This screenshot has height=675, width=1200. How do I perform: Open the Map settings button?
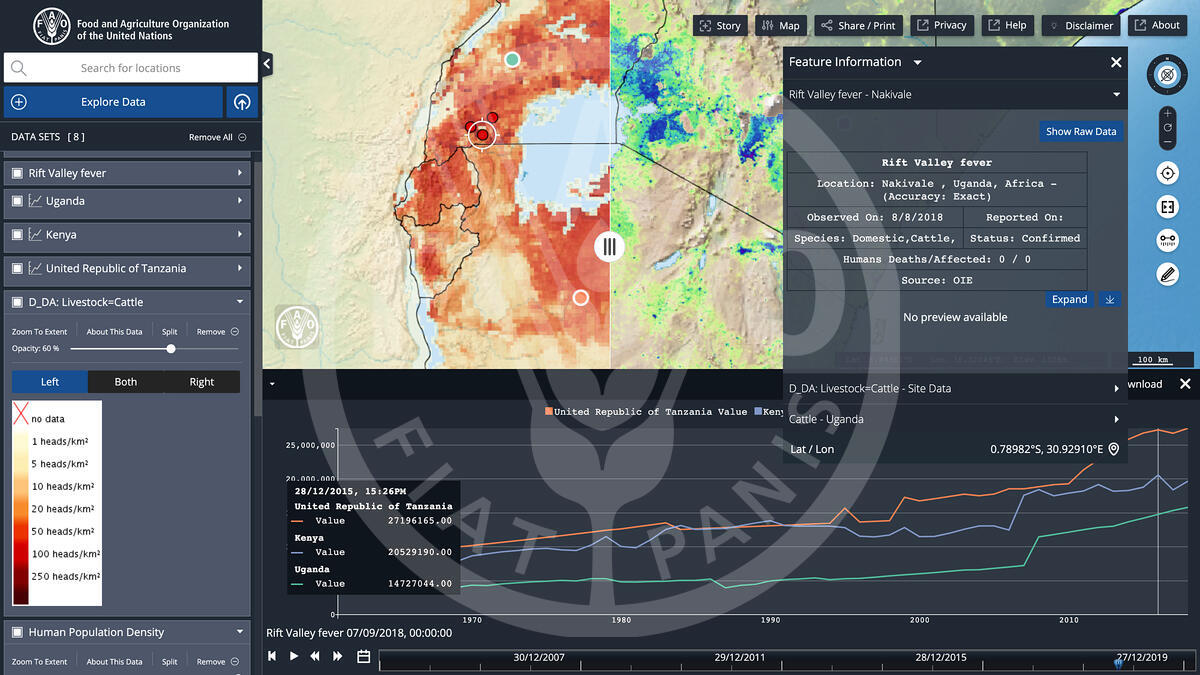point(780,25)
